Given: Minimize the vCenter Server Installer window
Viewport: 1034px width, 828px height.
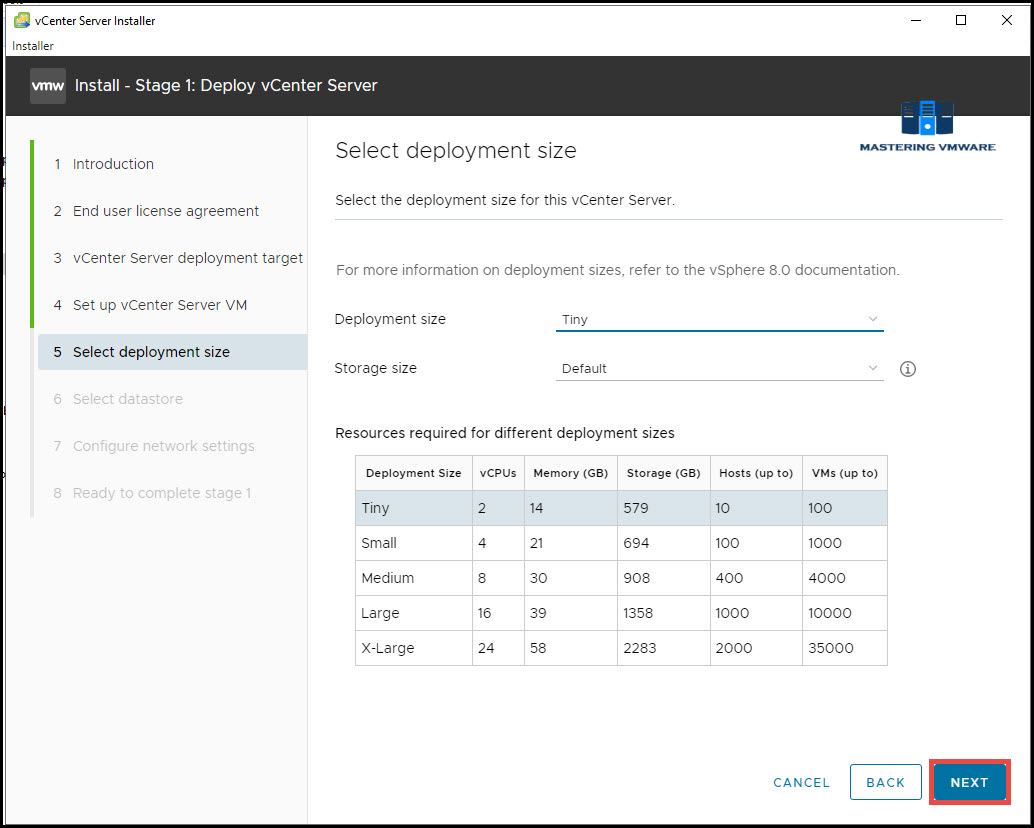Looking at the screenshot, I should click(916, 20).
